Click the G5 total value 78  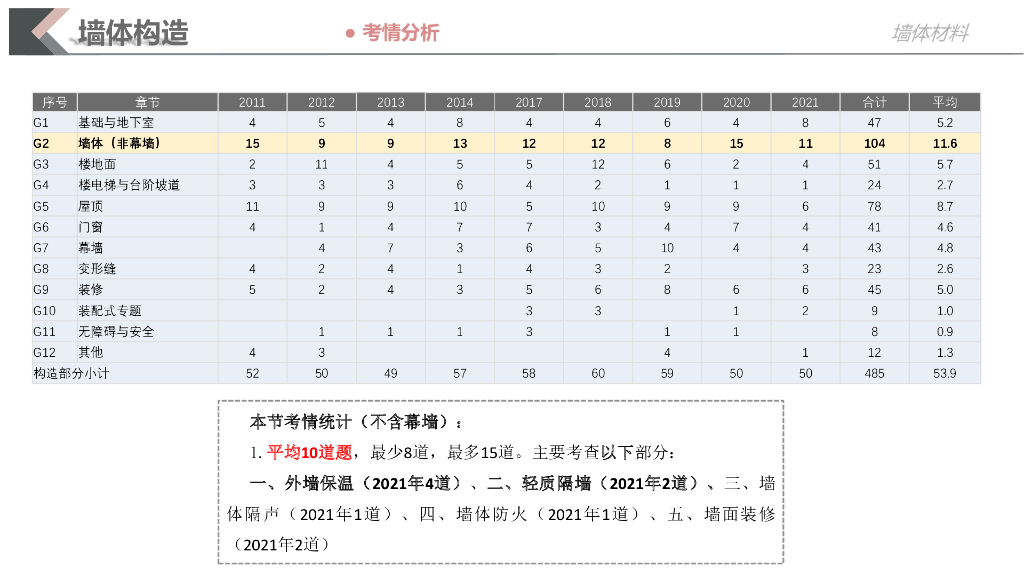[874, 206]
